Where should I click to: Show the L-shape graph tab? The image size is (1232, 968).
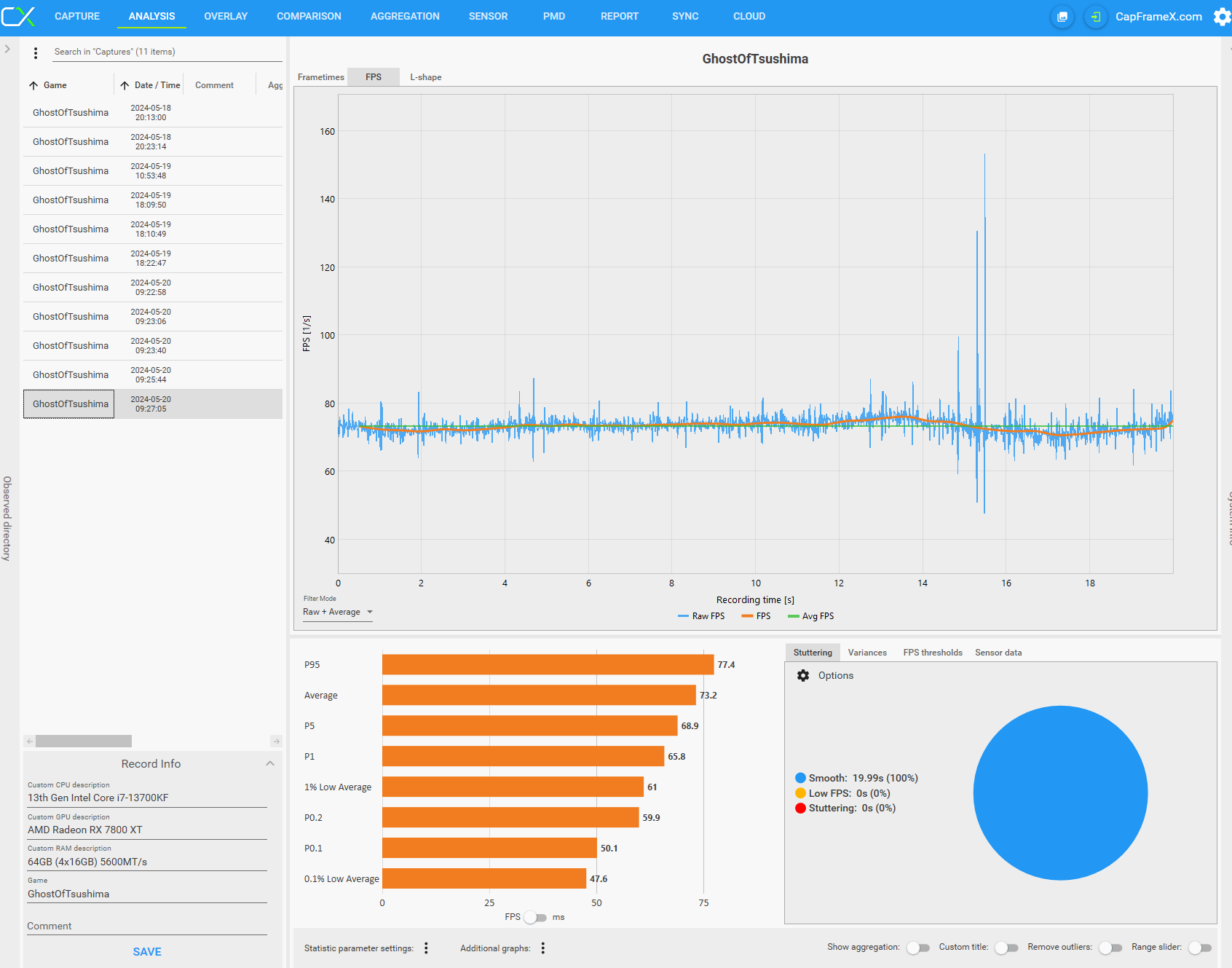(426, 77)
